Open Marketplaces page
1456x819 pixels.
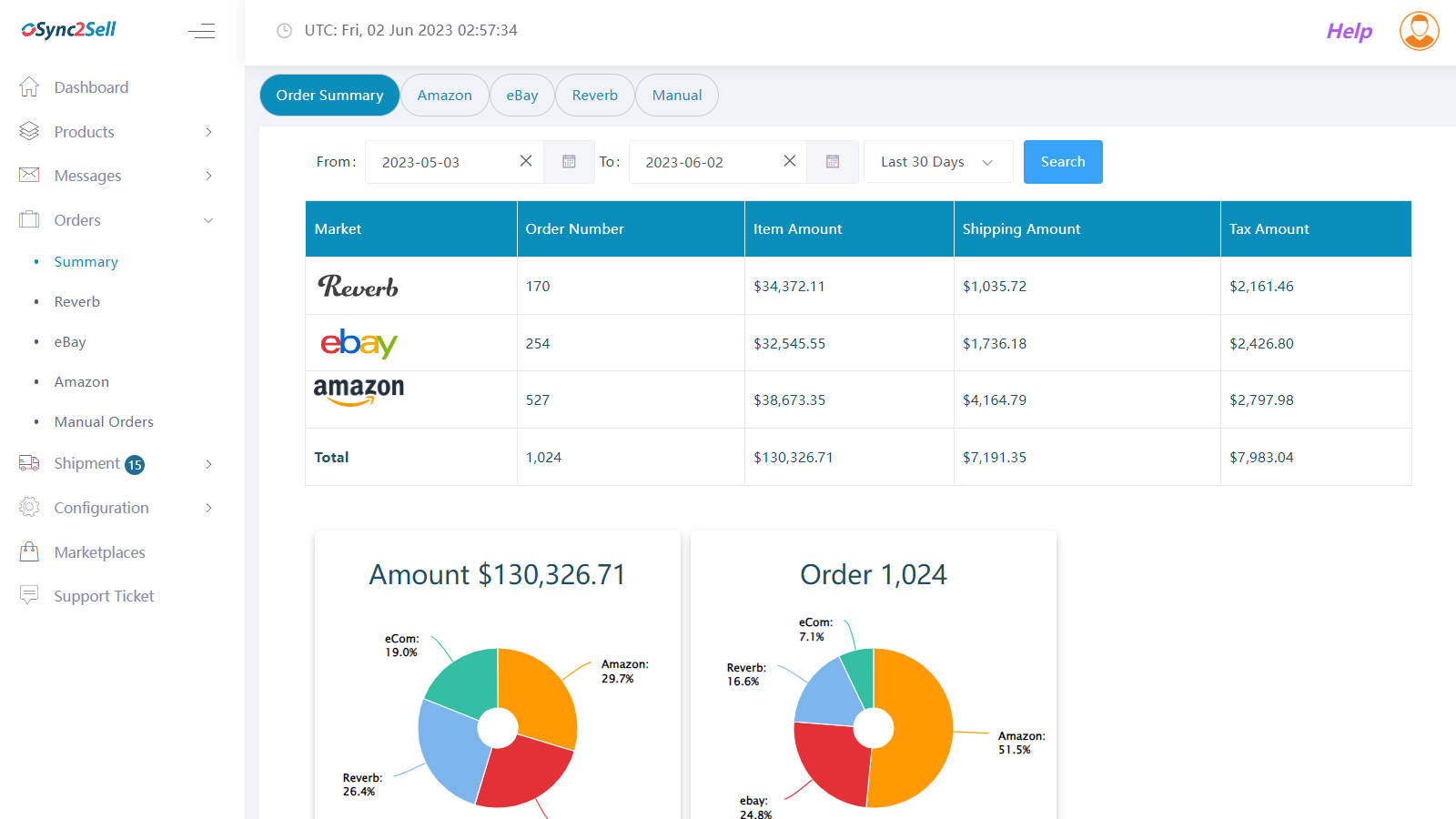coord(100,552)
